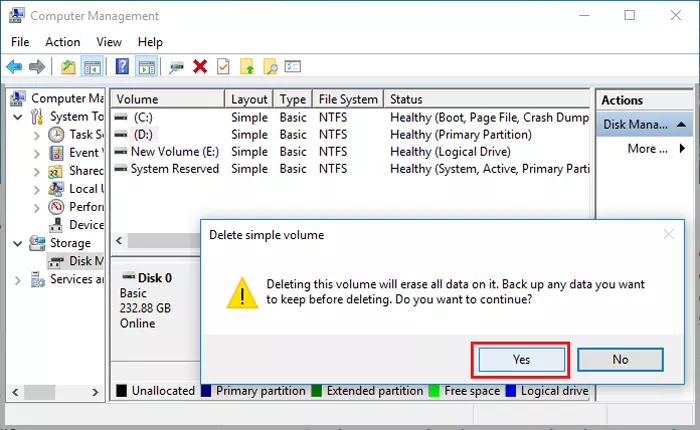Click the Computer Management root tree icon
The image size is (700, 430).
[17, 98]
